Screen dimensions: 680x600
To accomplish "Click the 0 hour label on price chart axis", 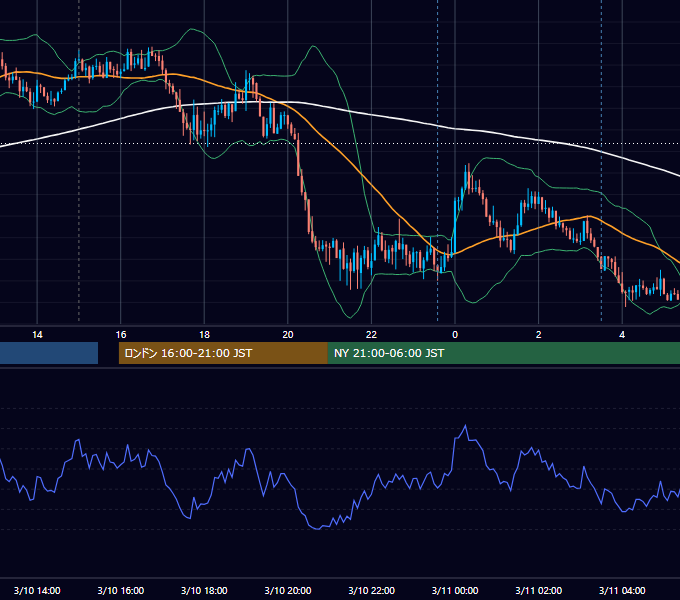I will click(x=455, y=335).
